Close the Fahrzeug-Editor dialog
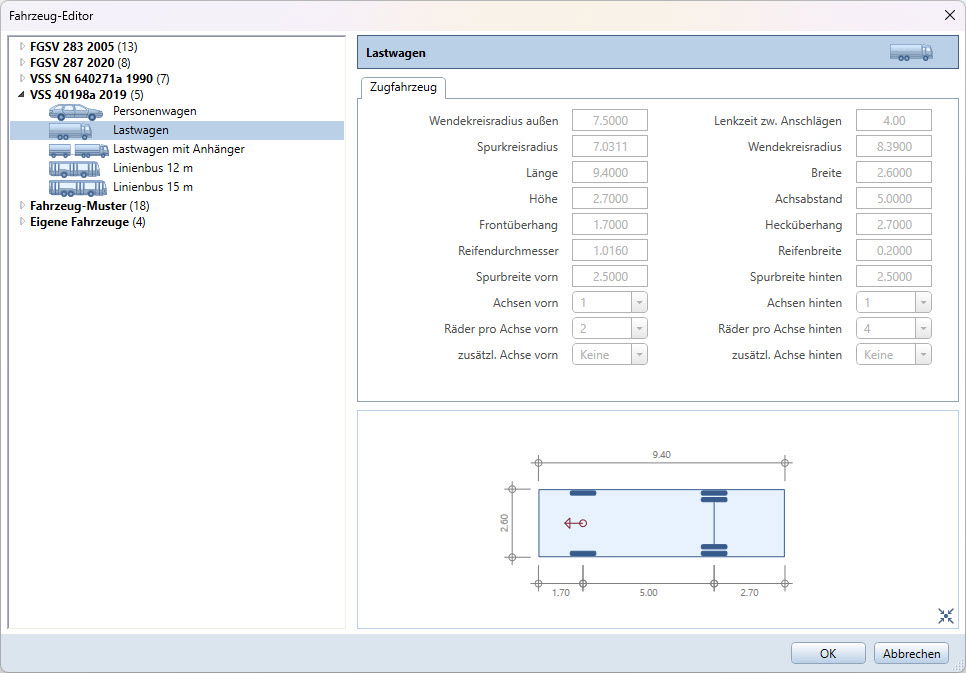 coord(949,15)
